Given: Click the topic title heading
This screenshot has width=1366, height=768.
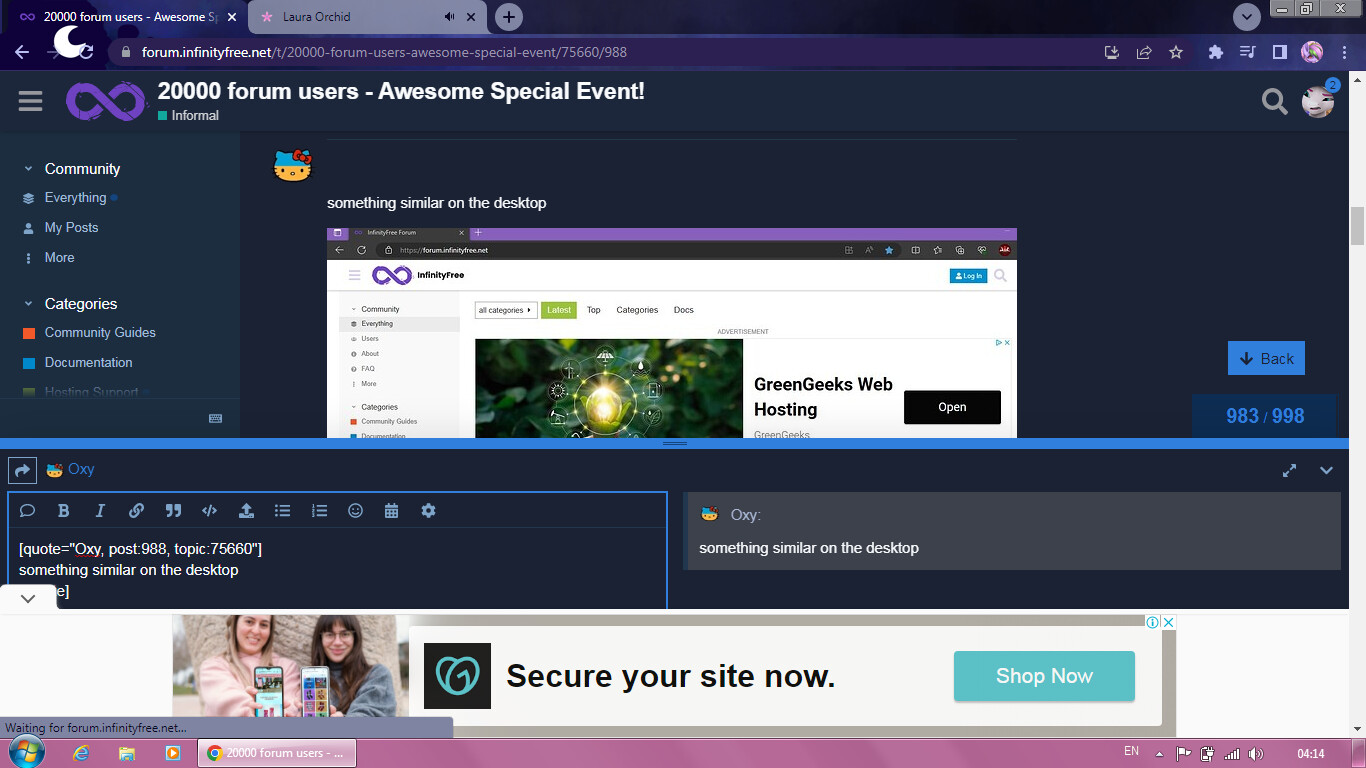Looking at the screenshot, I should point(401,91).
